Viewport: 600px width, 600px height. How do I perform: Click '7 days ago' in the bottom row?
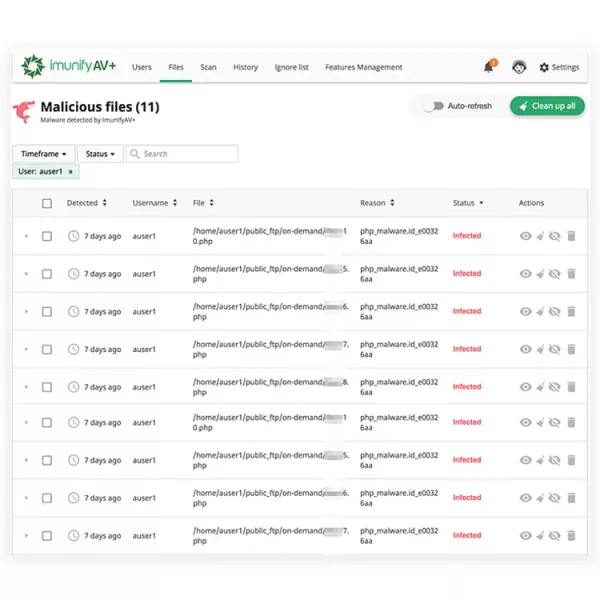point(103,536)
